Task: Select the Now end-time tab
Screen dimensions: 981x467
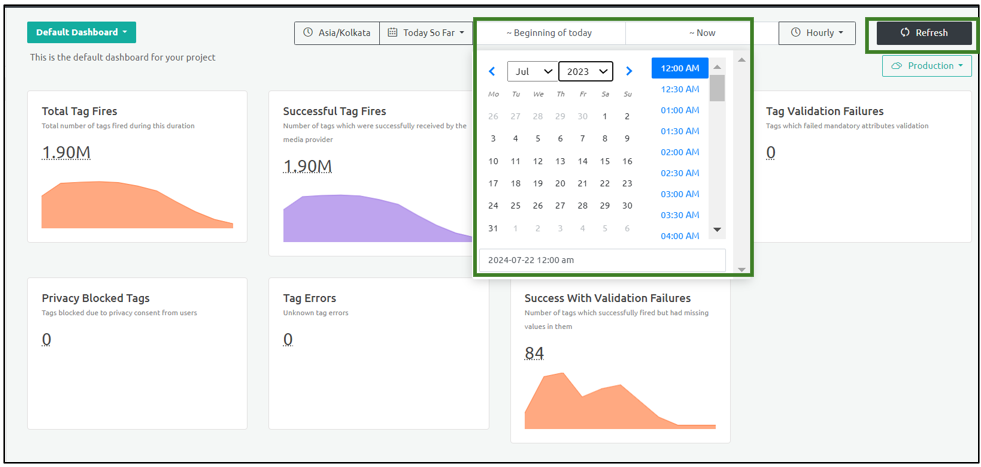Action: 702,33
